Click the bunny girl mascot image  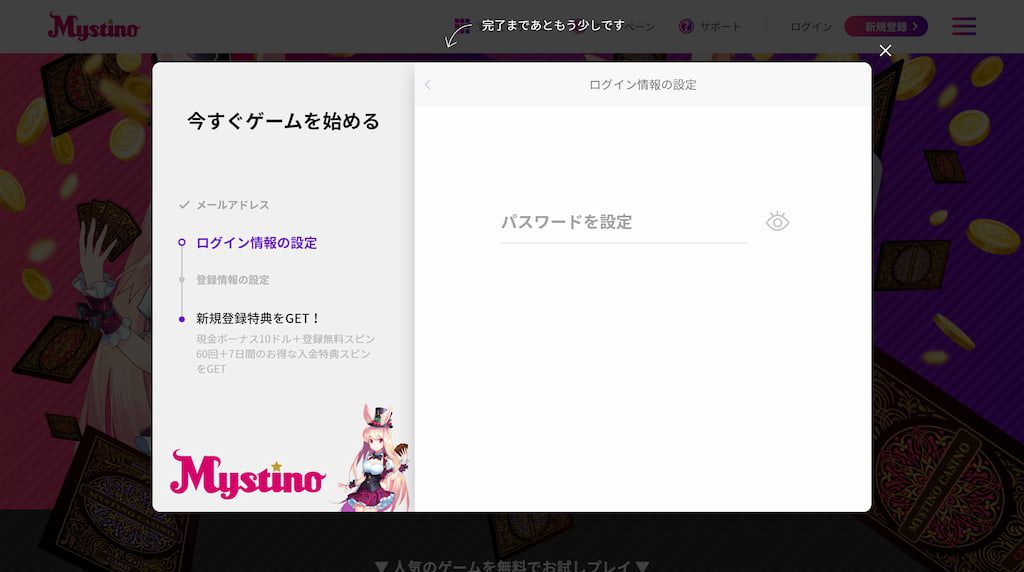pyautogui.click(x=376, y=458)
